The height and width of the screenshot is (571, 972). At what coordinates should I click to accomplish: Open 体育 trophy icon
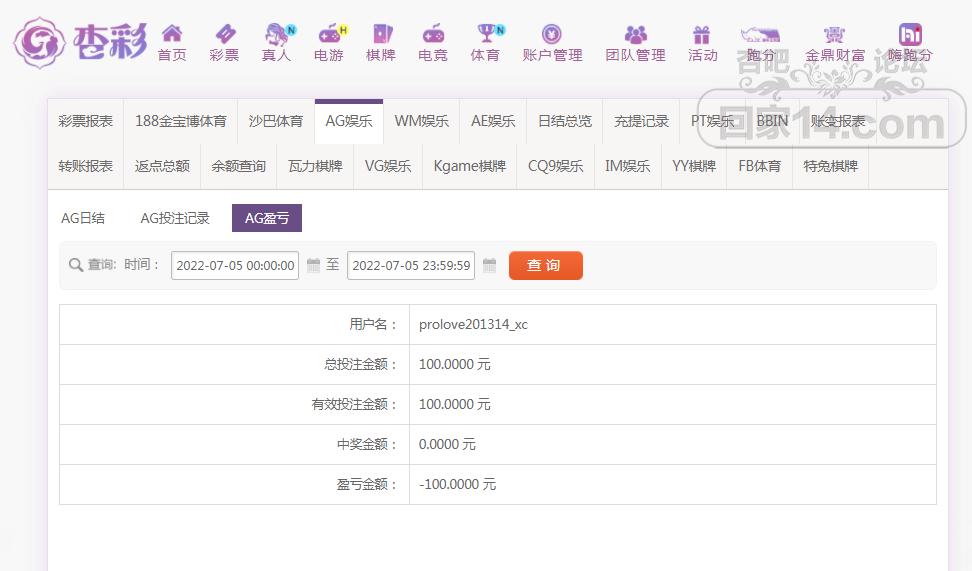coord(487,34)
